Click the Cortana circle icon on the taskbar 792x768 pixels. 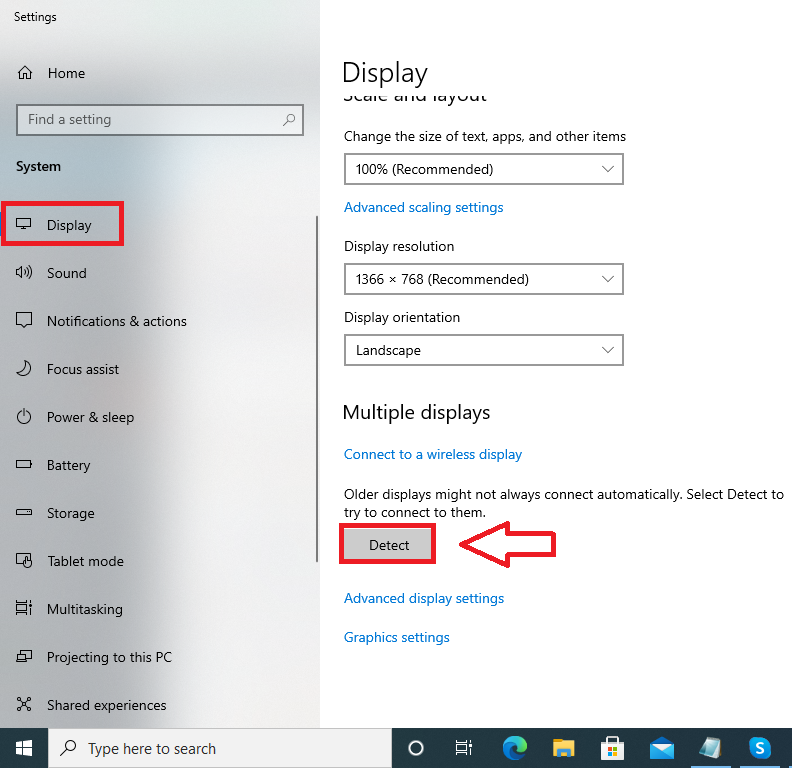416,748
